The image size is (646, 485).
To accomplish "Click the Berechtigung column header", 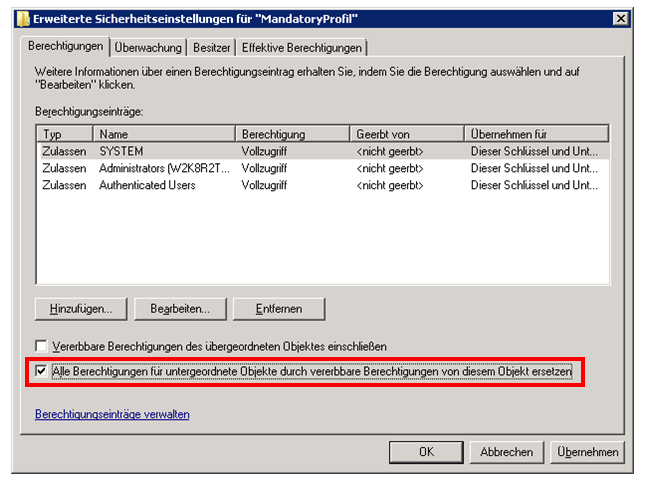I will [293, 134].
